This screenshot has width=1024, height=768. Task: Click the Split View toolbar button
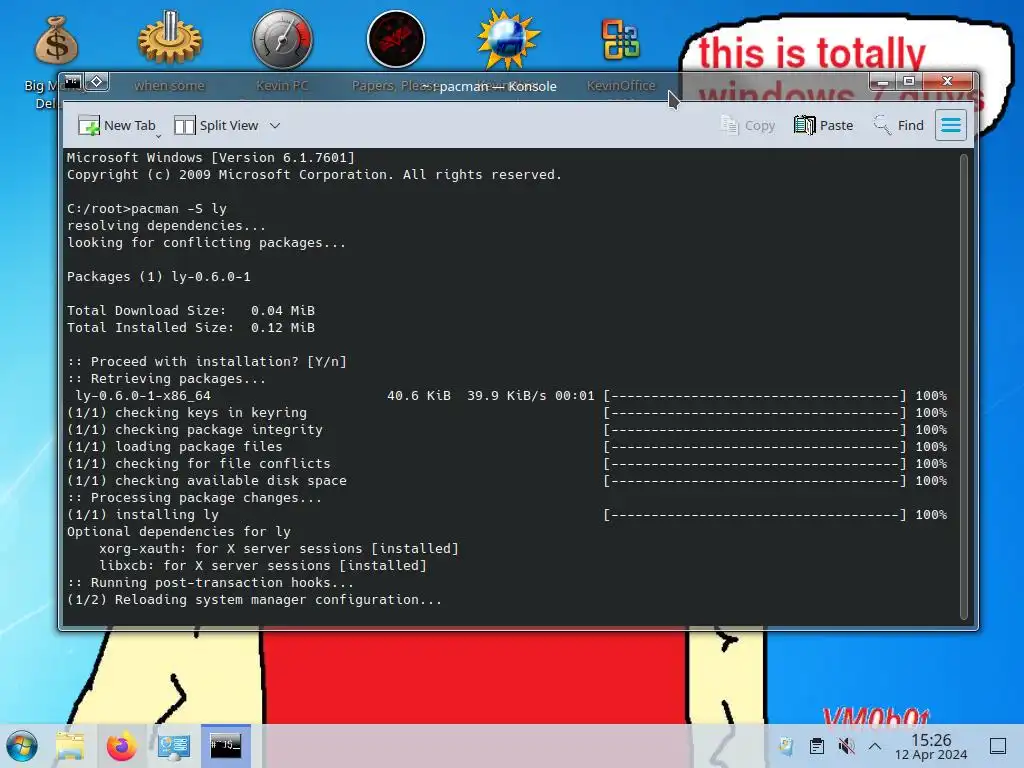[216, 125]
